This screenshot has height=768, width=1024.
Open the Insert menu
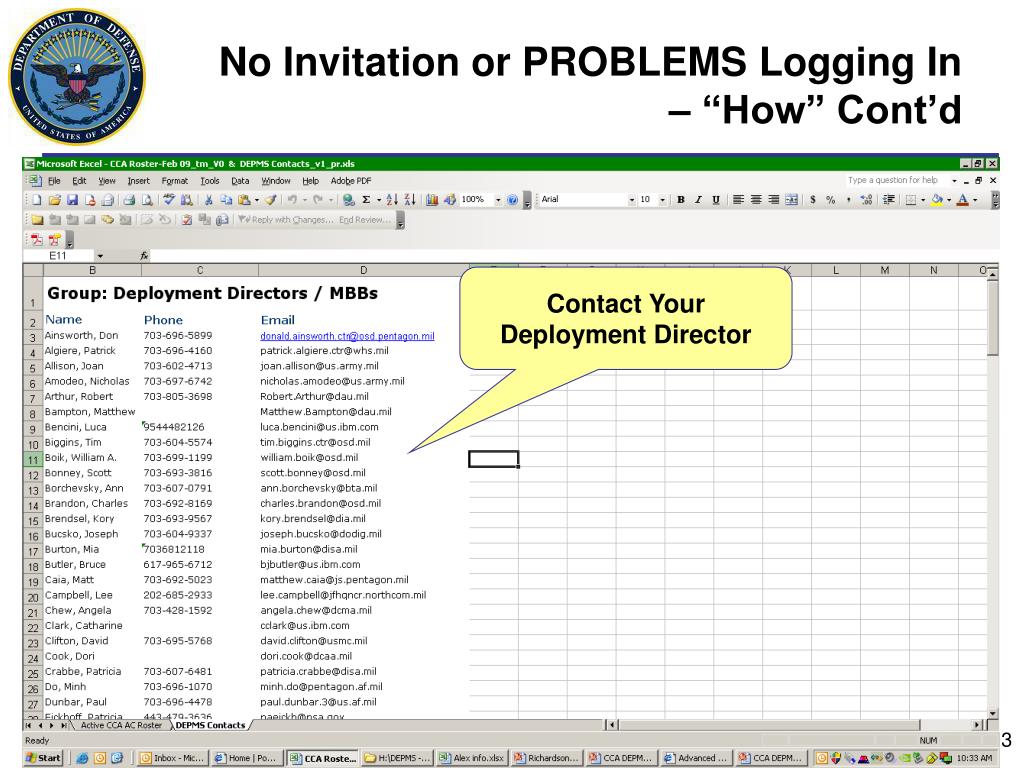tap(138, 181)
